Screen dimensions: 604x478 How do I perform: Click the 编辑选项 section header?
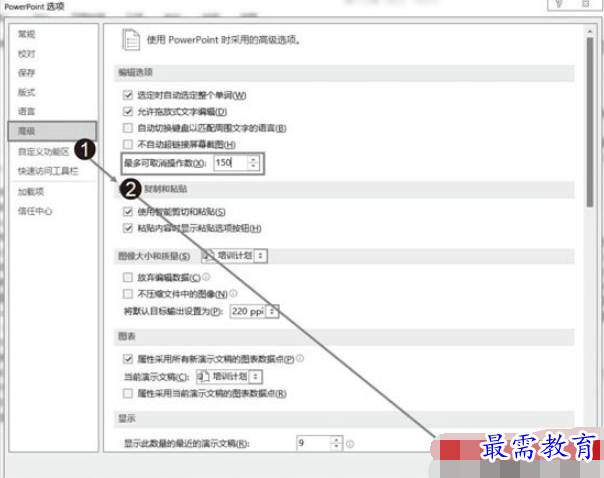pyautogui.click(x=344, y=72)
